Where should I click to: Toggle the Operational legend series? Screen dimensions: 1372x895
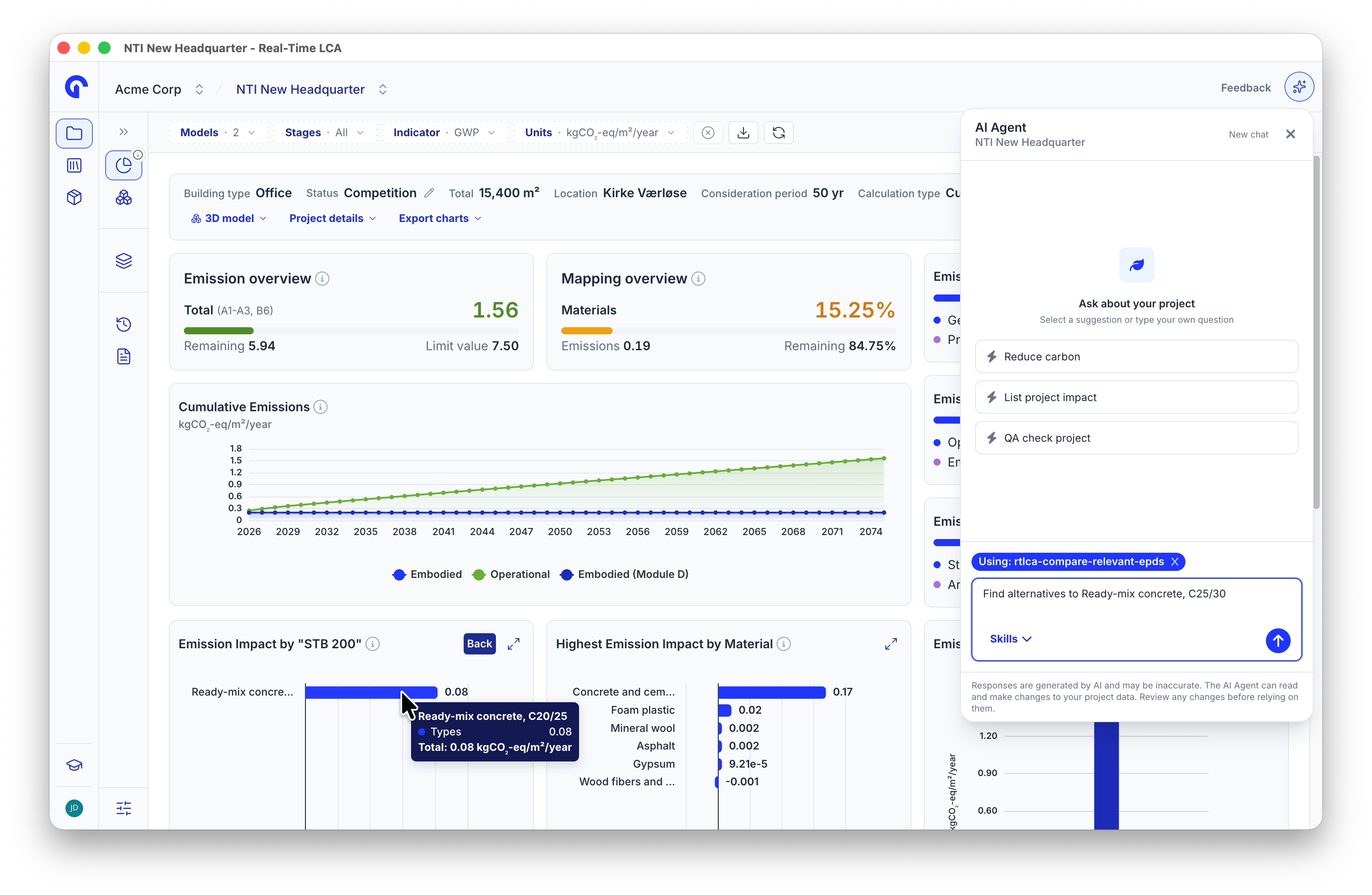coord(511,574)
